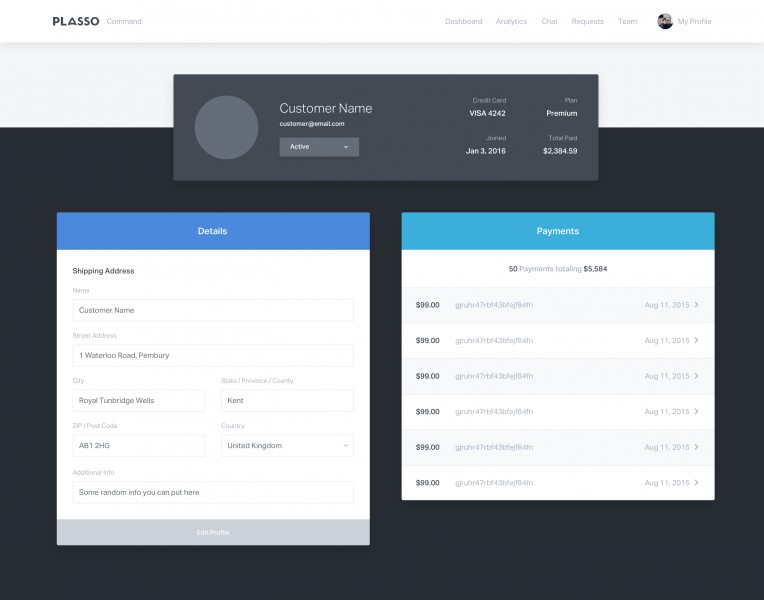Image resolution: width=764 pixels, height=600 pixels.
Task: Click the Details panel header
Action: click(213, 231)
